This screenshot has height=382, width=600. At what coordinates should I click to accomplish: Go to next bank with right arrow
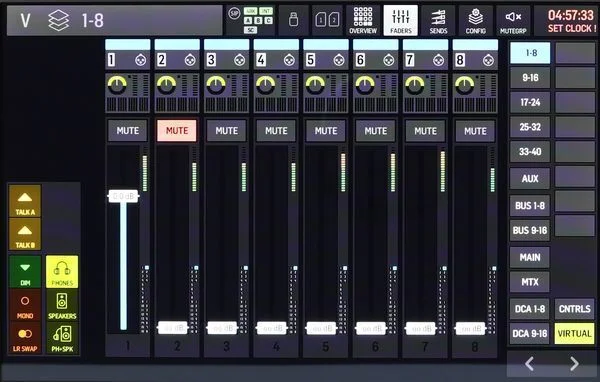pos(574,364)
